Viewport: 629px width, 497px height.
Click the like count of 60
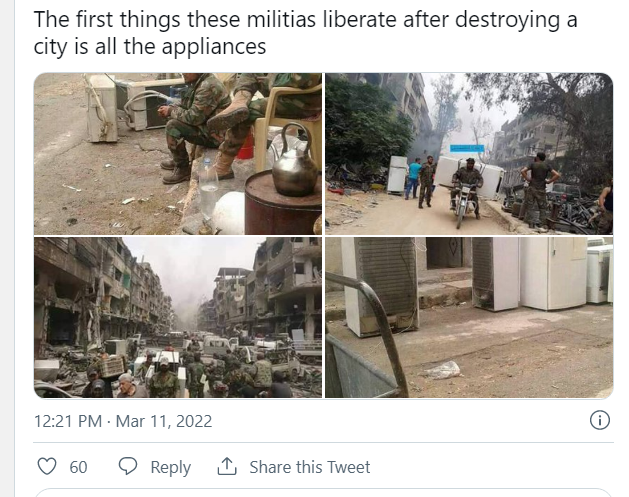(78, 467)
